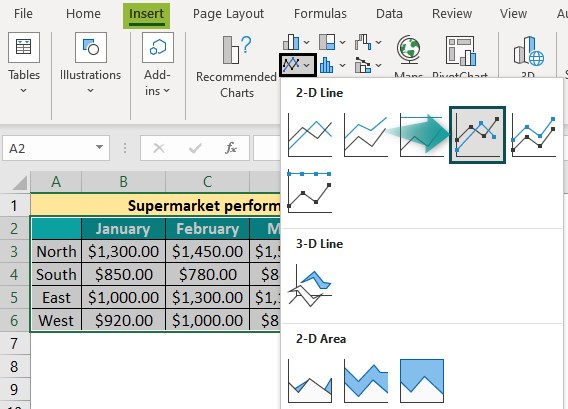Screen dimensions: 568x409
Task: Select column B header
Action: click(x=124, y=181)
